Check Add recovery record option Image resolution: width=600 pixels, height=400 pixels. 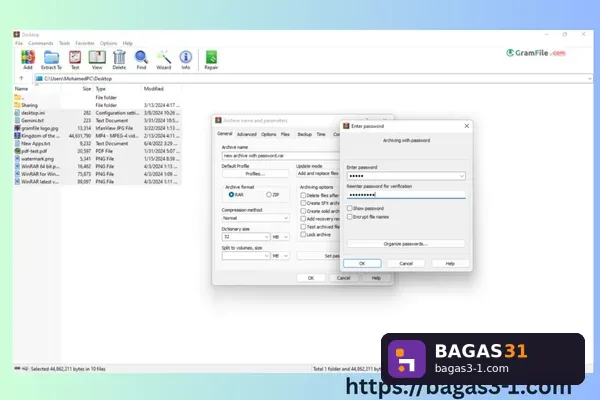coord(303,219)
